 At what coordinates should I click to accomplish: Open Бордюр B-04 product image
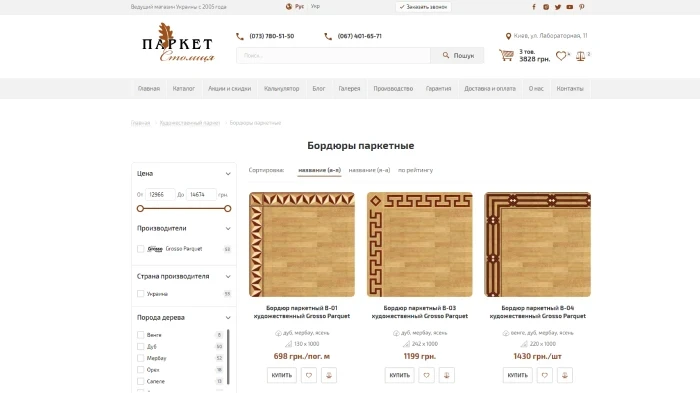pos(538,245)
